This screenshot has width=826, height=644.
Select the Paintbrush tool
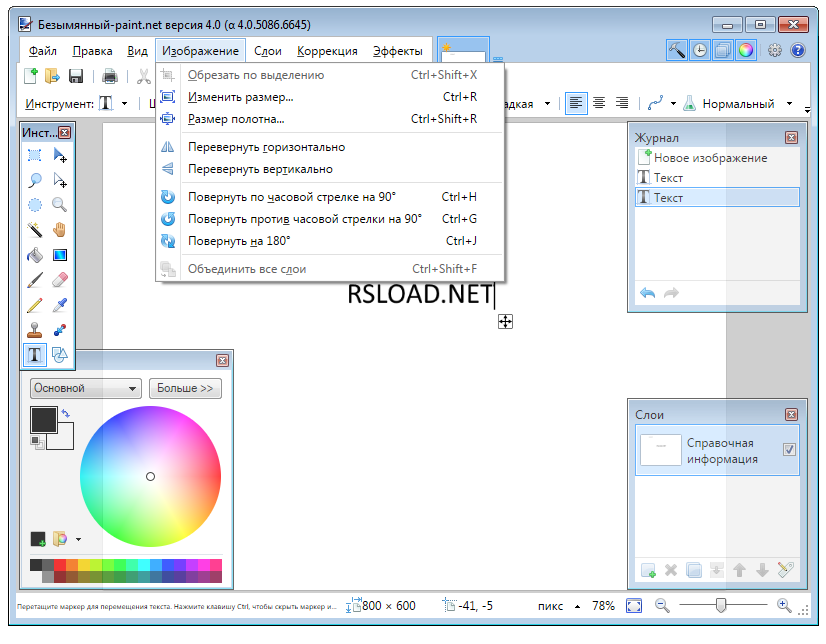(x=35, y=280)
